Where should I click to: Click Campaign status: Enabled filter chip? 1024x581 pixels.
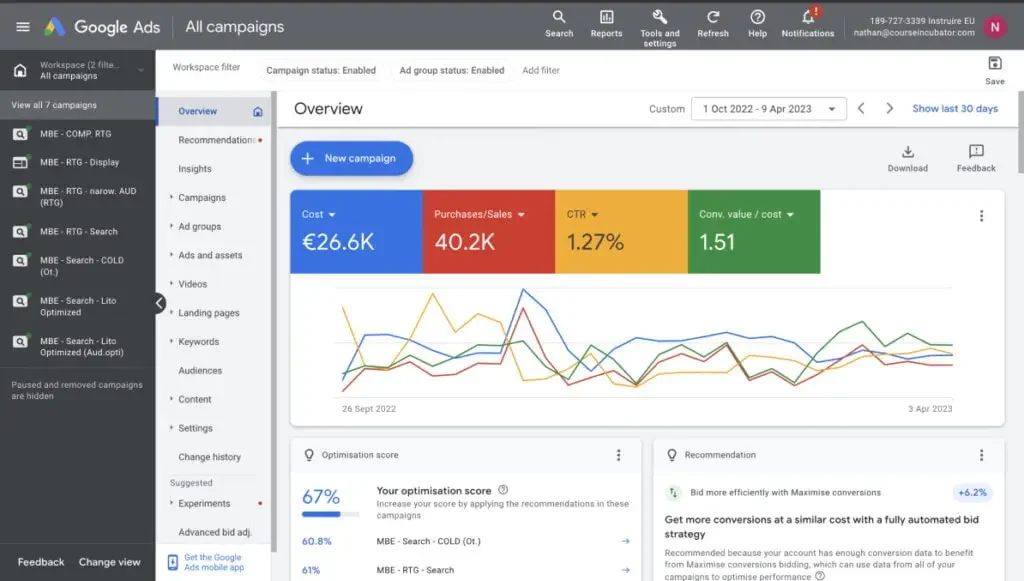(x=321, y=71)
